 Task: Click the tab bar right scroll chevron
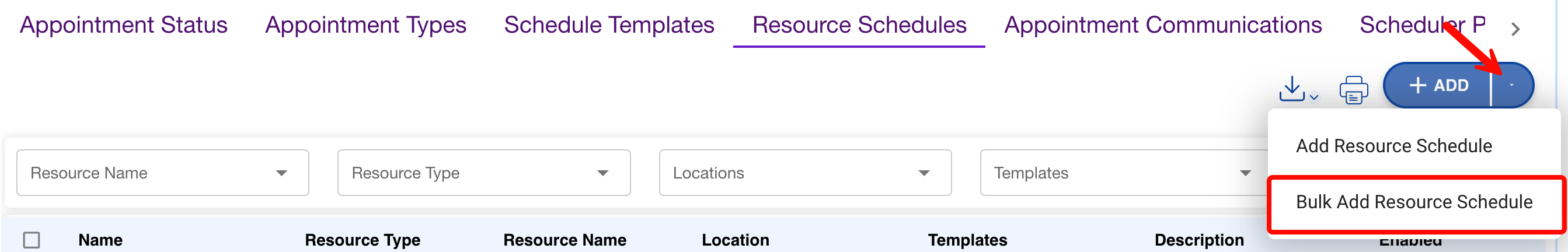pyautogui.click(x=1515, y=29)
